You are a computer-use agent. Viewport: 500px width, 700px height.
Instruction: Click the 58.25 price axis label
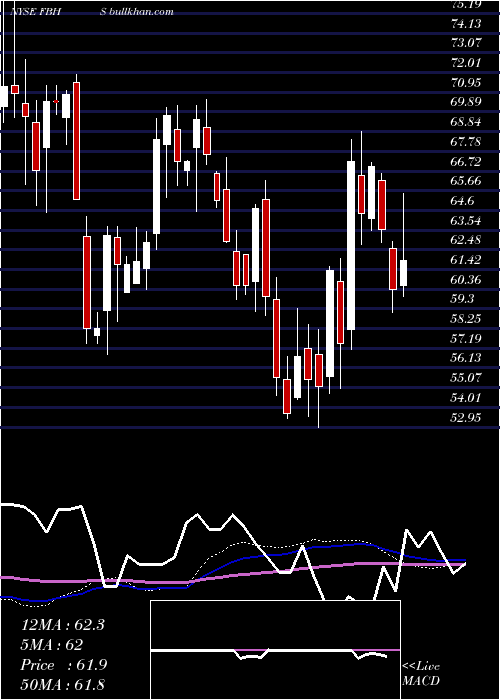467,318
